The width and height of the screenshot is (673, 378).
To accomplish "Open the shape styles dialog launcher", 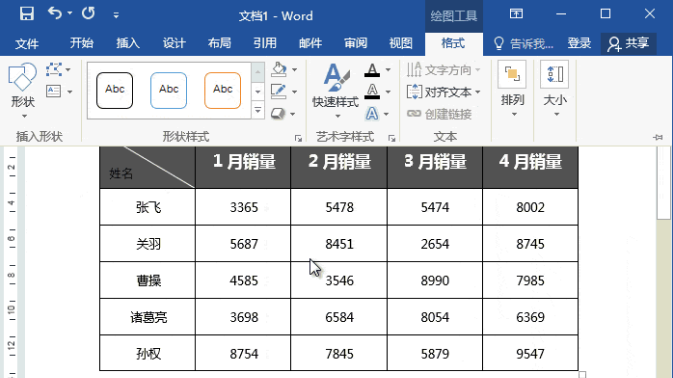I will tap(298, 138).
